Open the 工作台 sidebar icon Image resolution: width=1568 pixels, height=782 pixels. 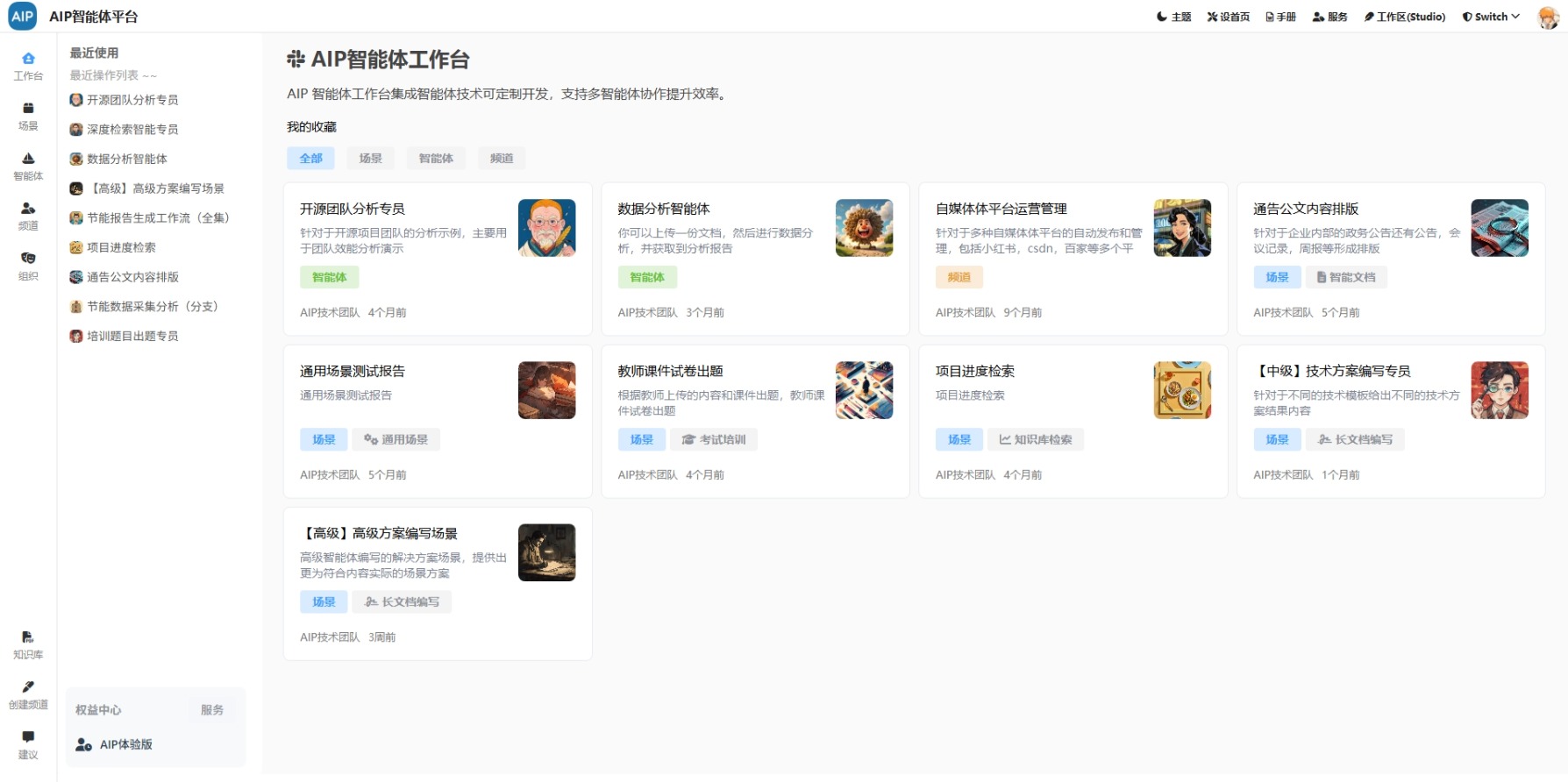pyautogui.click(x=28, y=67)
